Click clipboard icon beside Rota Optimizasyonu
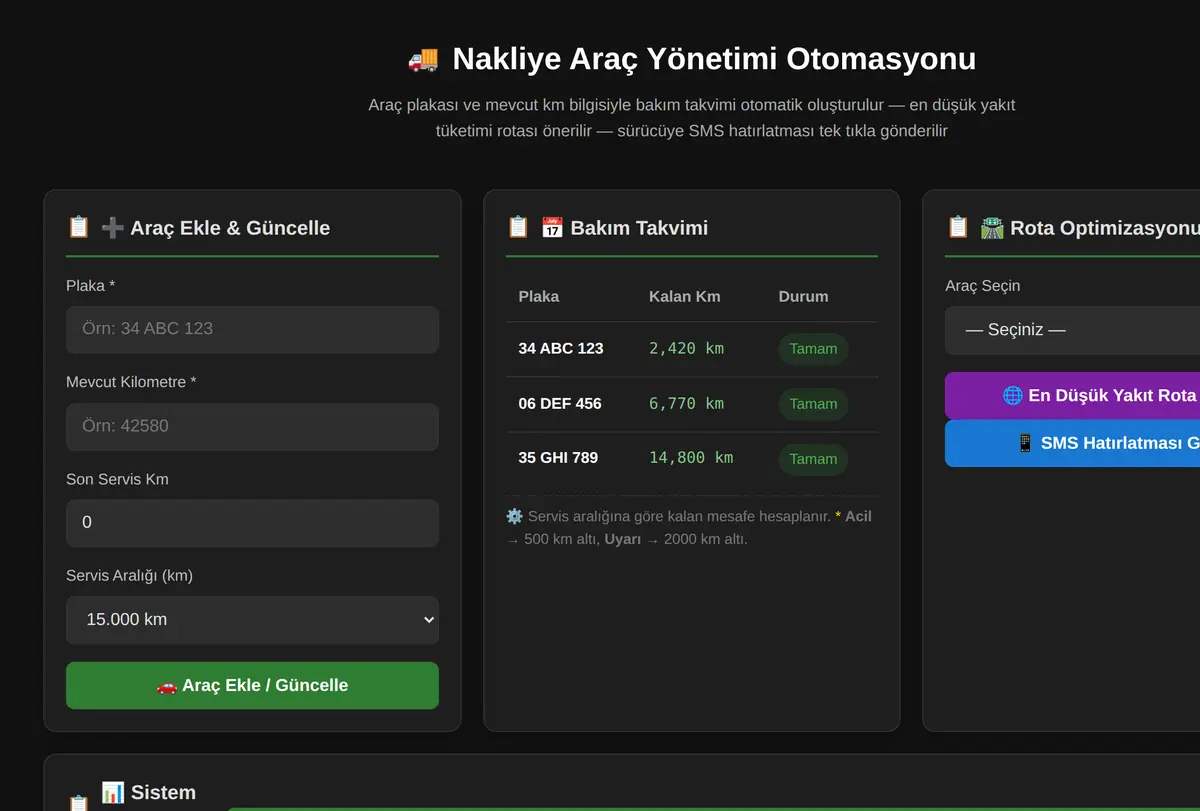1200x811 pixels. point(958,227)
